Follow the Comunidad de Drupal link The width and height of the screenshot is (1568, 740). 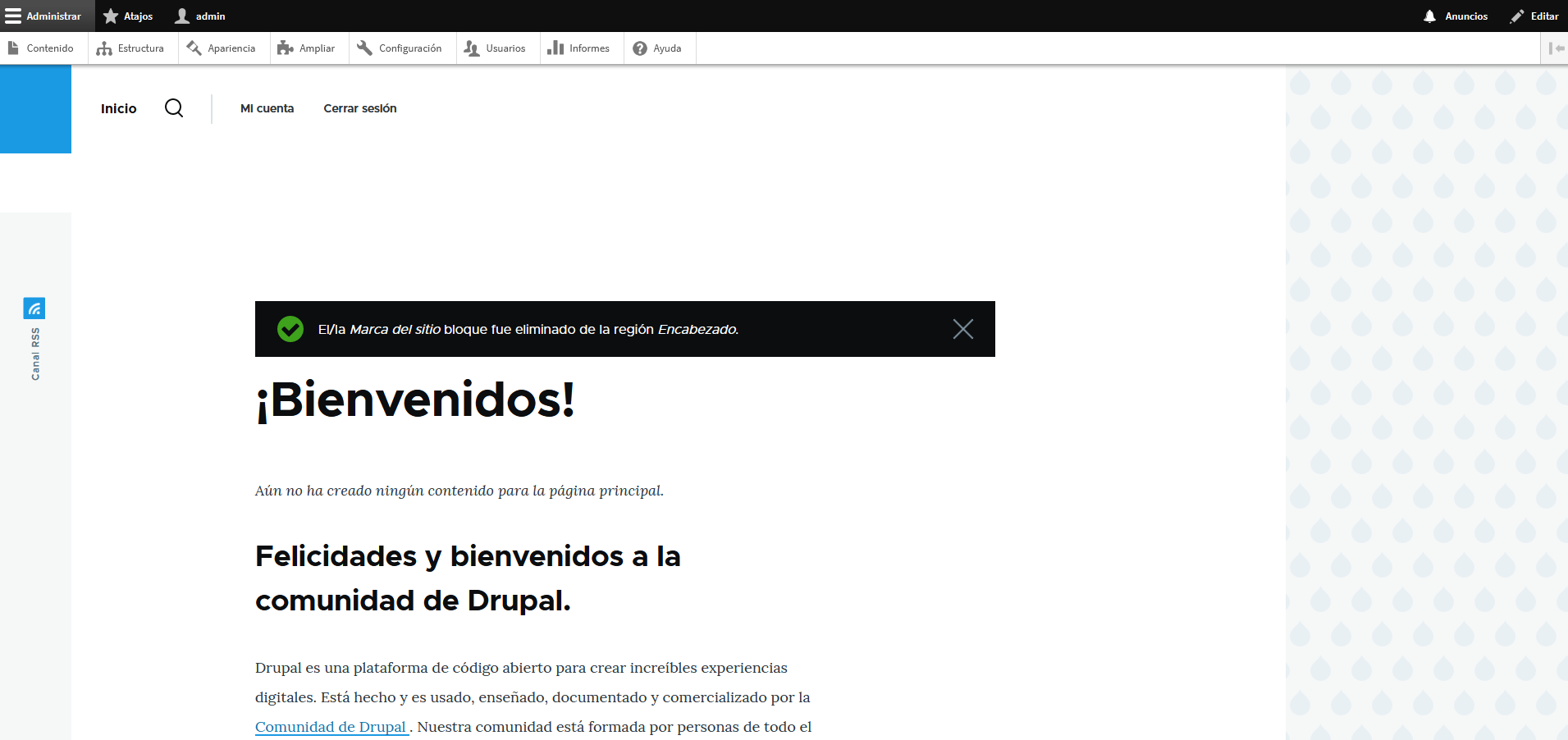pos(331,727)
